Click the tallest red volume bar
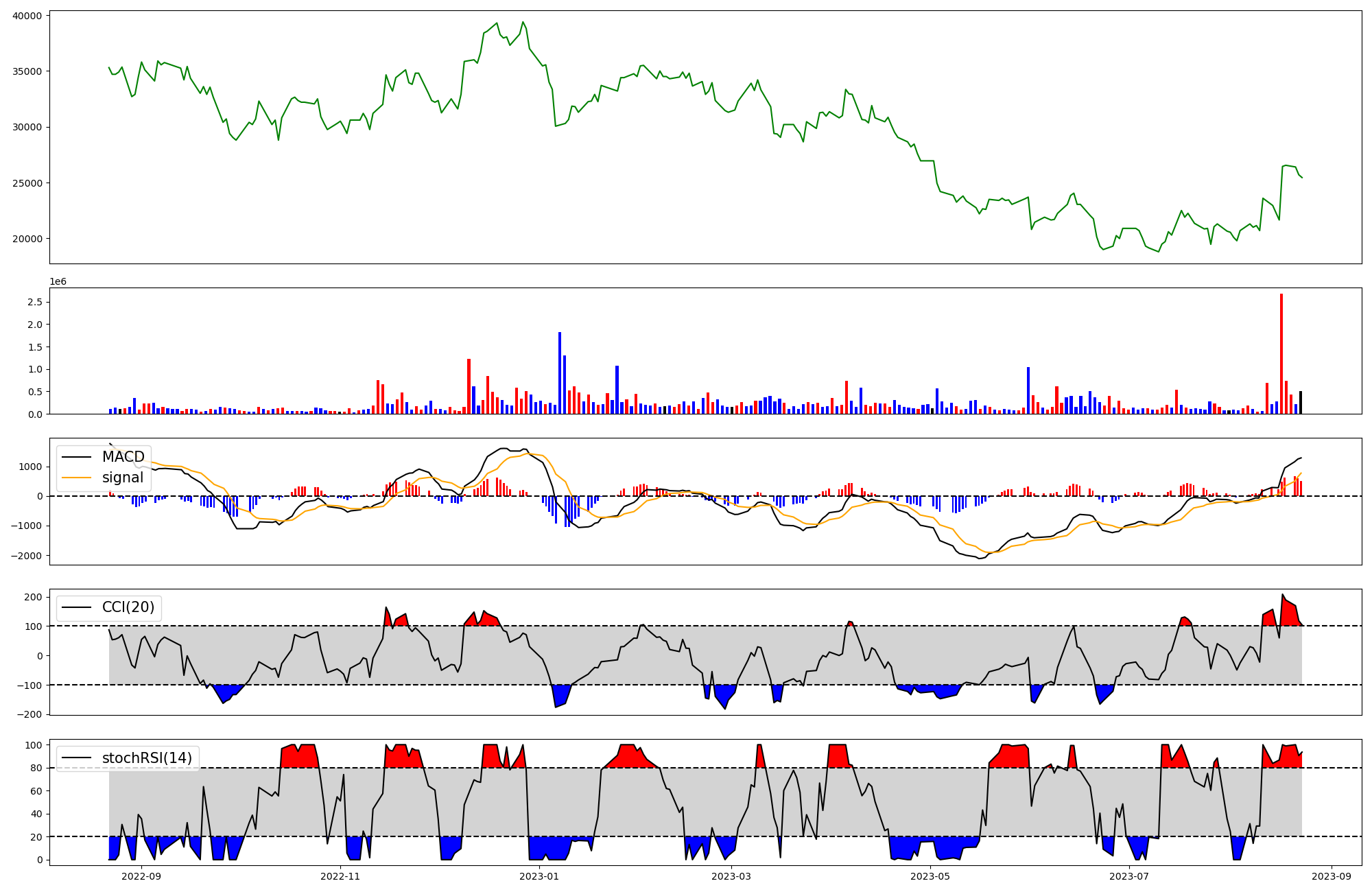This screenshot has width=1372, height=892. pos(1281,353)
